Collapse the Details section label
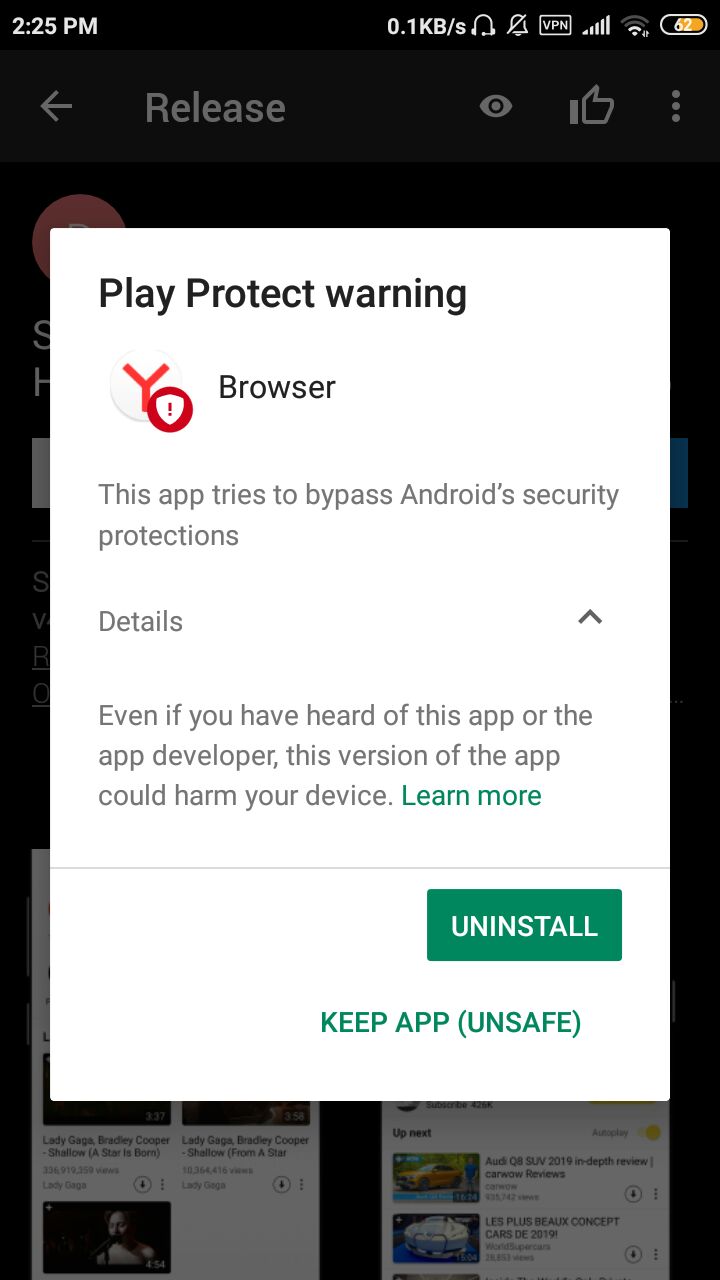This screenshot has height=1280, width=720. pyautogui.click(x=141, y=621)
